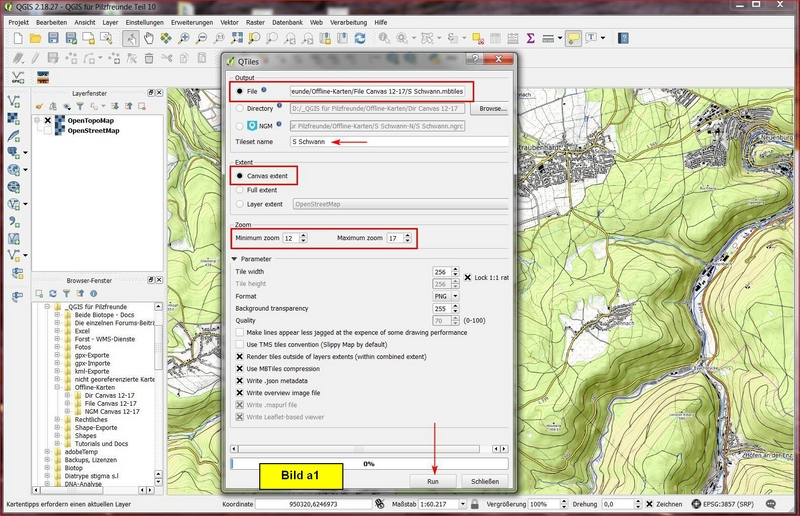Collapse the Offline-Karten folder

point(57,387)
